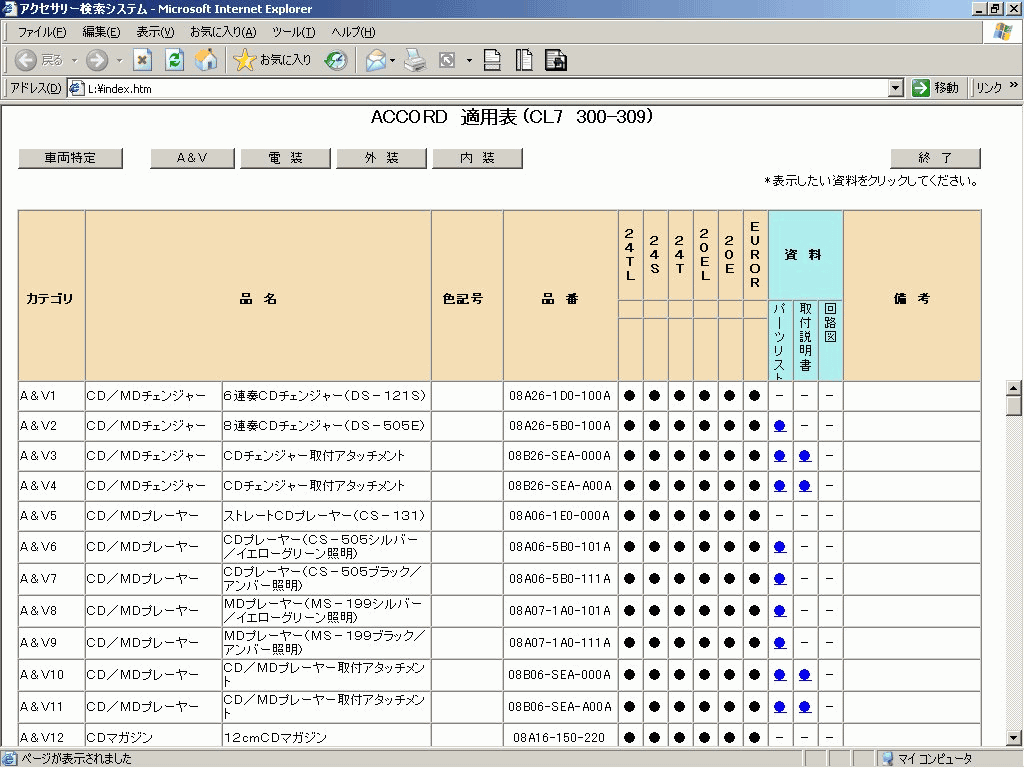This screenshot has height=768, width=1024.
Task: Open the ファイル(F) menu
Action: point(42,32)
